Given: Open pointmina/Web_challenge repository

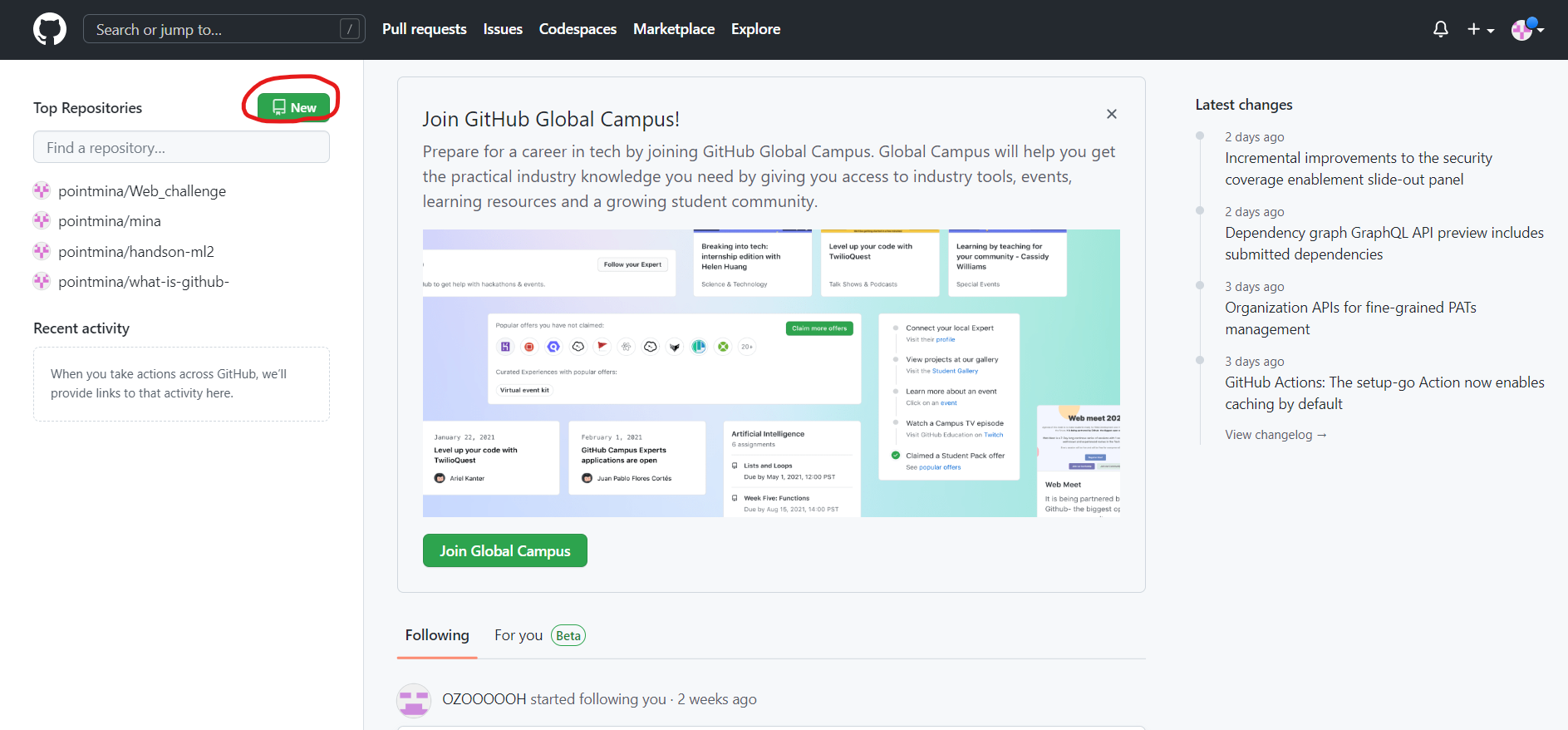Looking at the screenshot, I should pyautogui.click(x=142, y=191).
